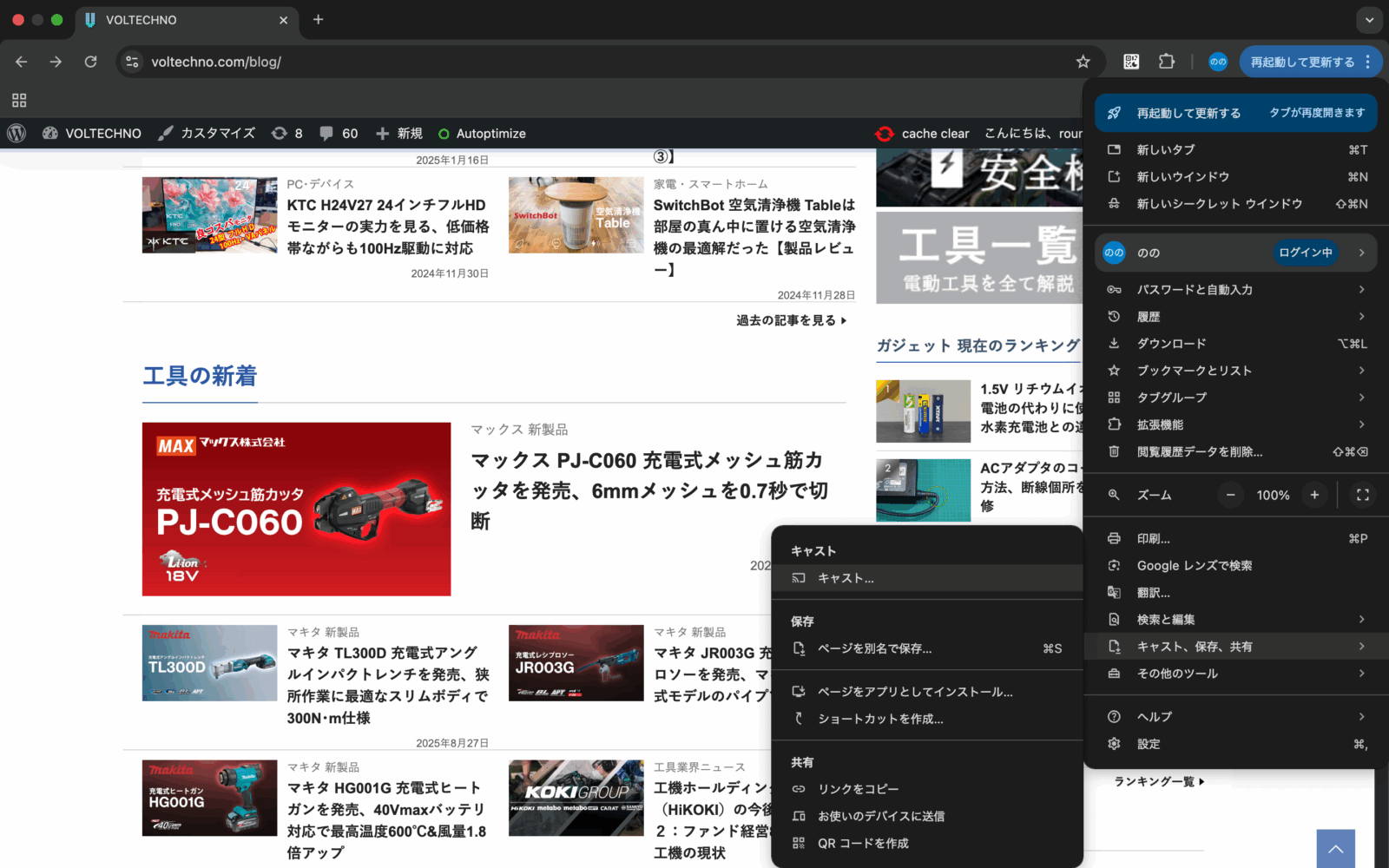This screenshot has height=868, width=1389.
Task: Click the HG001G heat gun thumbnail
Action: (x=209, y=798)
